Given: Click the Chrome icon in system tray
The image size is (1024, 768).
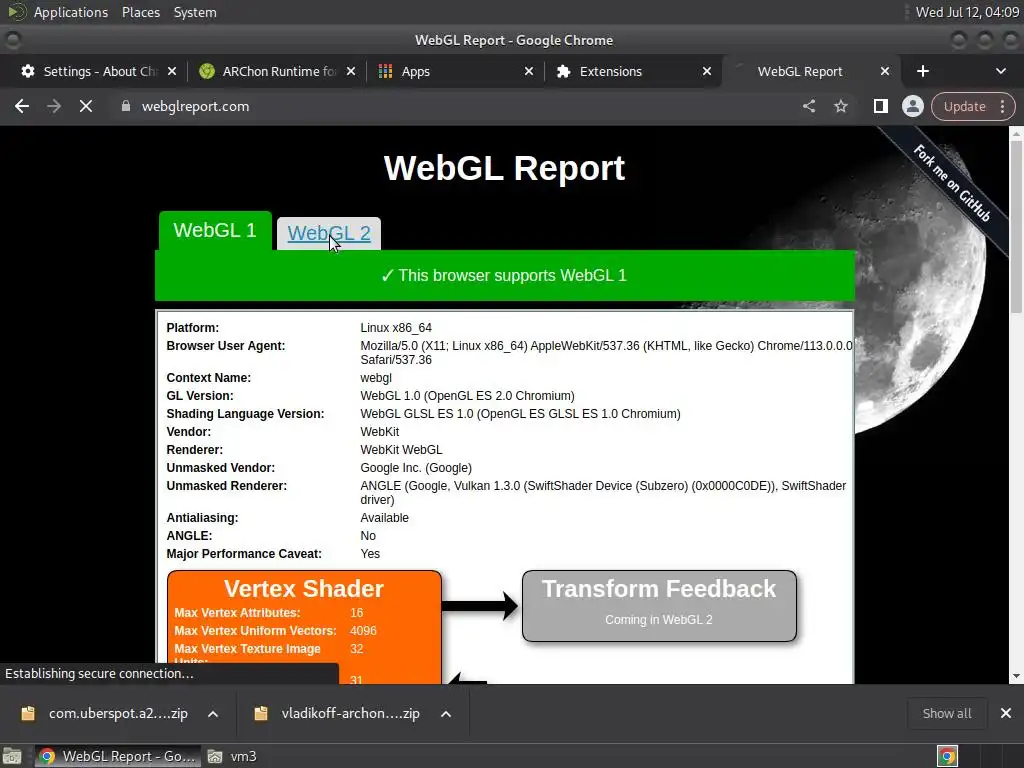Looking at the screenshot, I should (x=948, y=756).
